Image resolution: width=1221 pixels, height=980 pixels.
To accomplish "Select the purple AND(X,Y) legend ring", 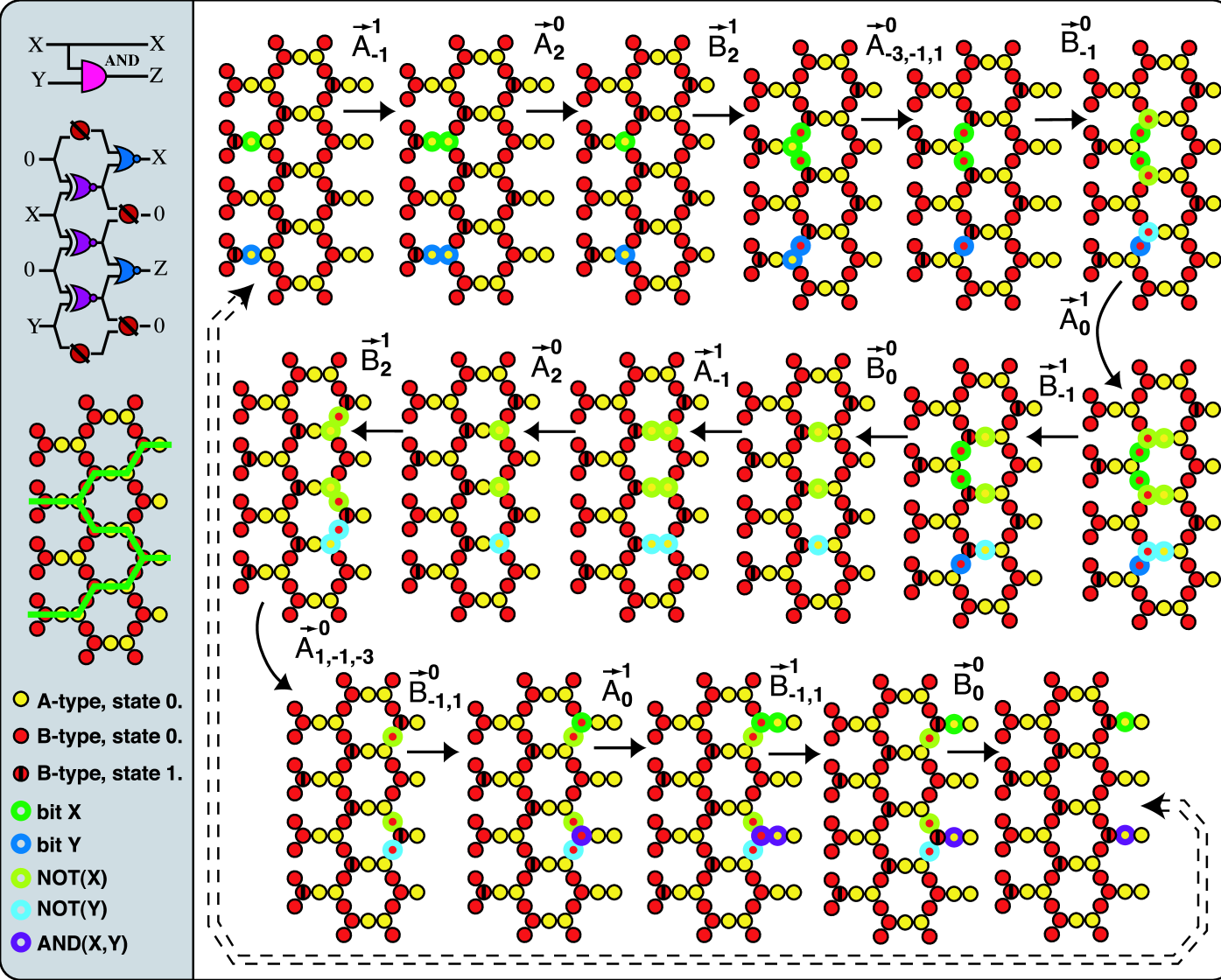I will click(x=21, y=943).
